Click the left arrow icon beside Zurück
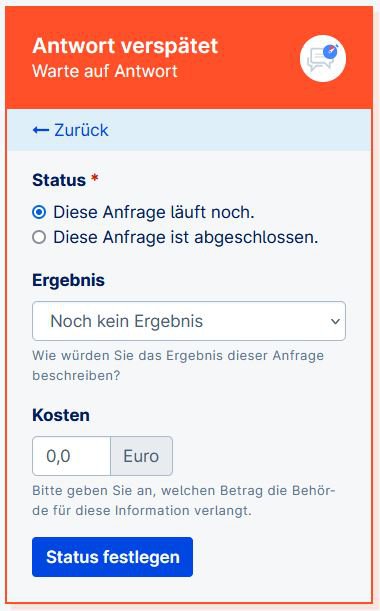 41,130
